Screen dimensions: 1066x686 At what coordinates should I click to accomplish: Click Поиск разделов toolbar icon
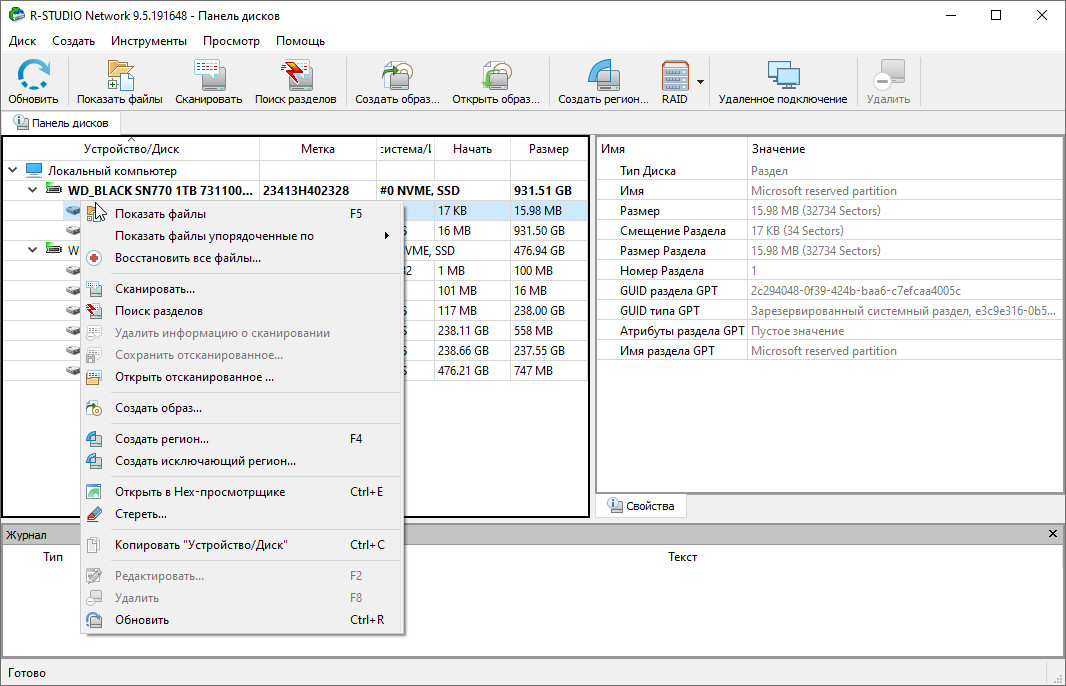tap(295, 81)
